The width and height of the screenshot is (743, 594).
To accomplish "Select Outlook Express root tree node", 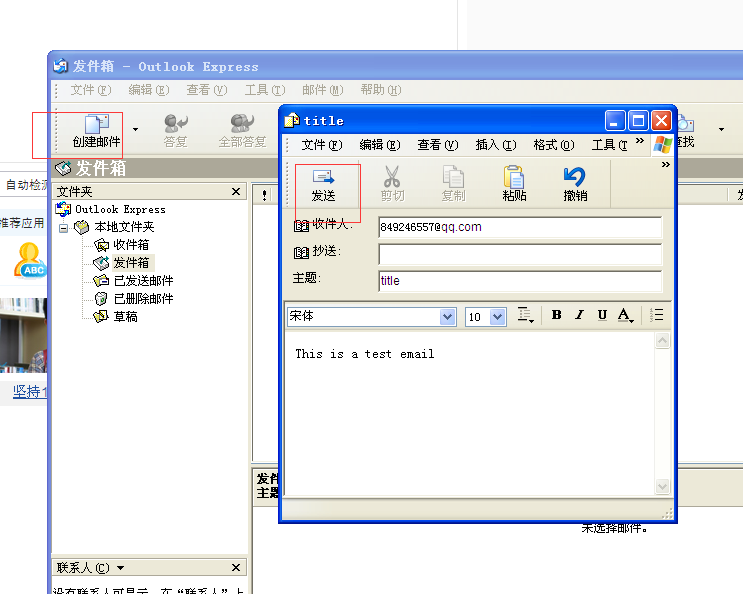I will pyautogui.click(x=120, y=209).
